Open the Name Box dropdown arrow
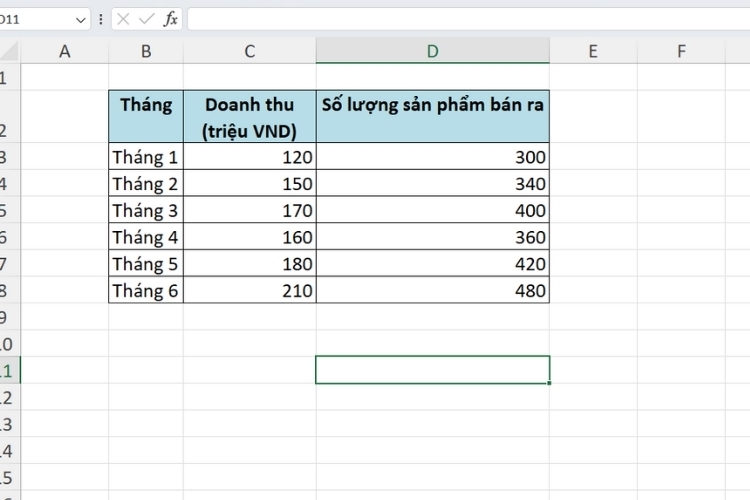This screenshot has width=750, height=500. (x=80, y=20)
